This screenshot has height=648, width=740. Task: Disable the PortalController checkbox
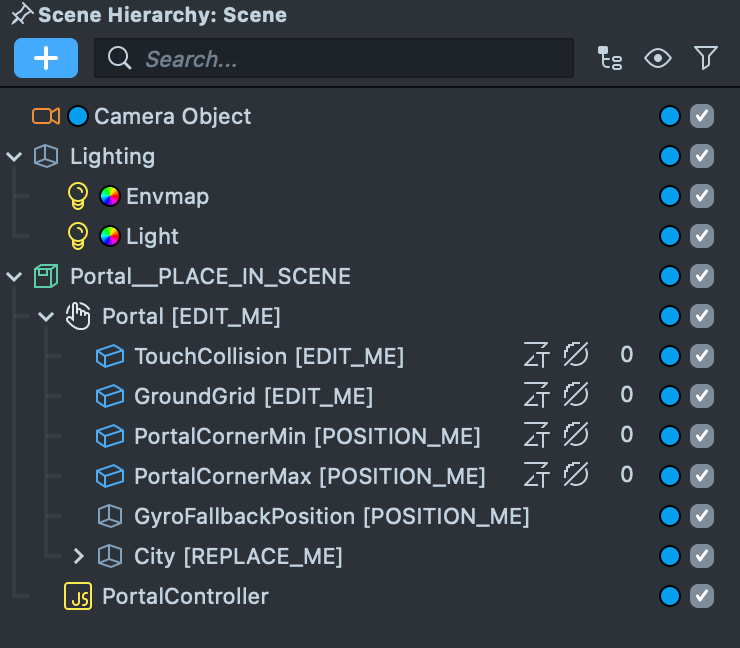tap(702, 596)
